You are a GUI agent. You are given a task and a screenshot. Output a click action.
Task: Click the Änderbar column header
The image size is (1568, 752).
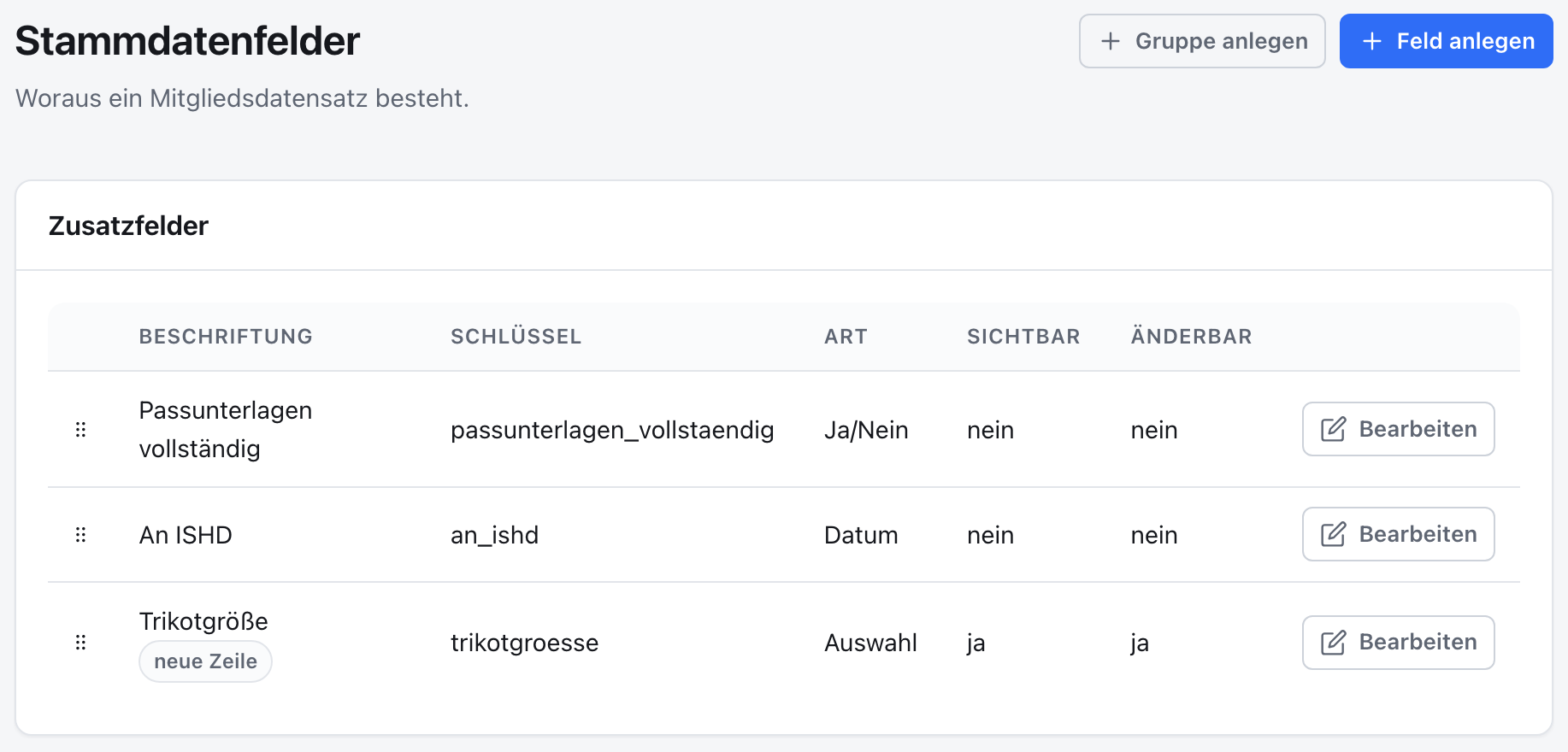point(1191,337)
